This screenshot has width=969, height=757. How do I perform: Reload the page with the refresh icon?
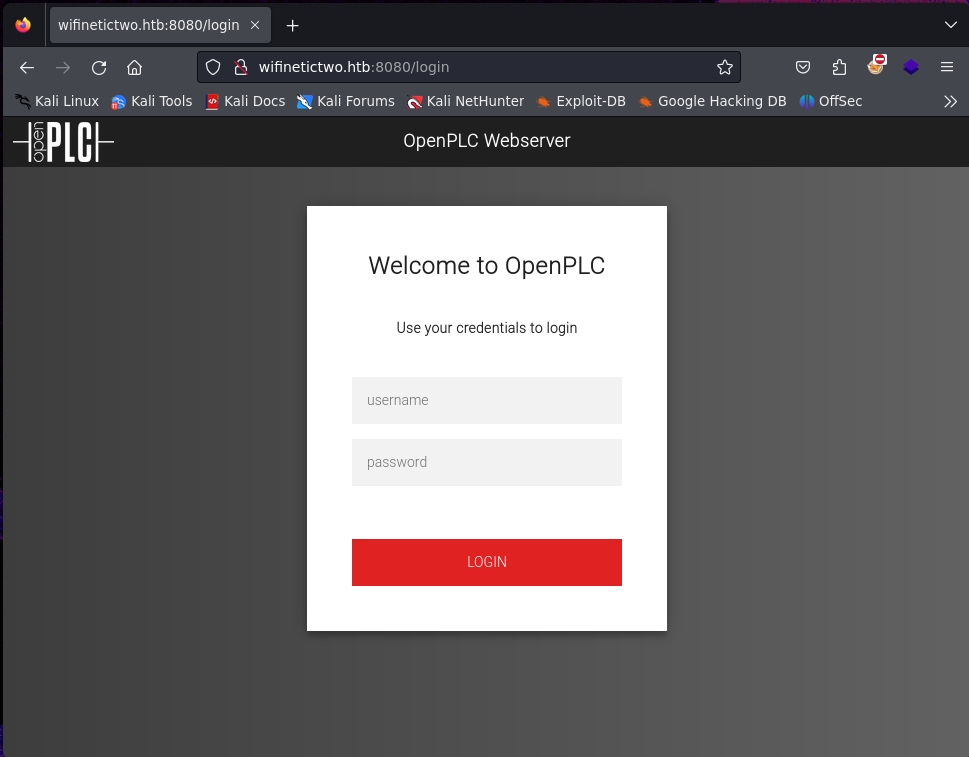pos(99,68)
